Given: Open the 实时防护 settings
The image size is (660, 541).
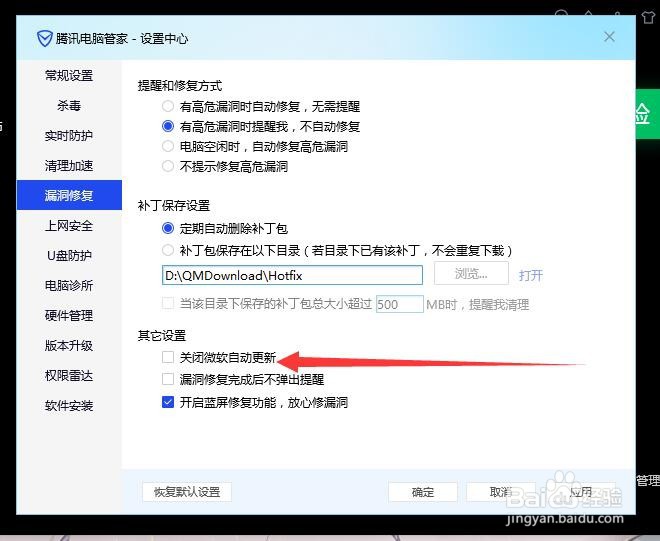Looking at the screenshot, I should pyautogui.click(x=69, y=136).
